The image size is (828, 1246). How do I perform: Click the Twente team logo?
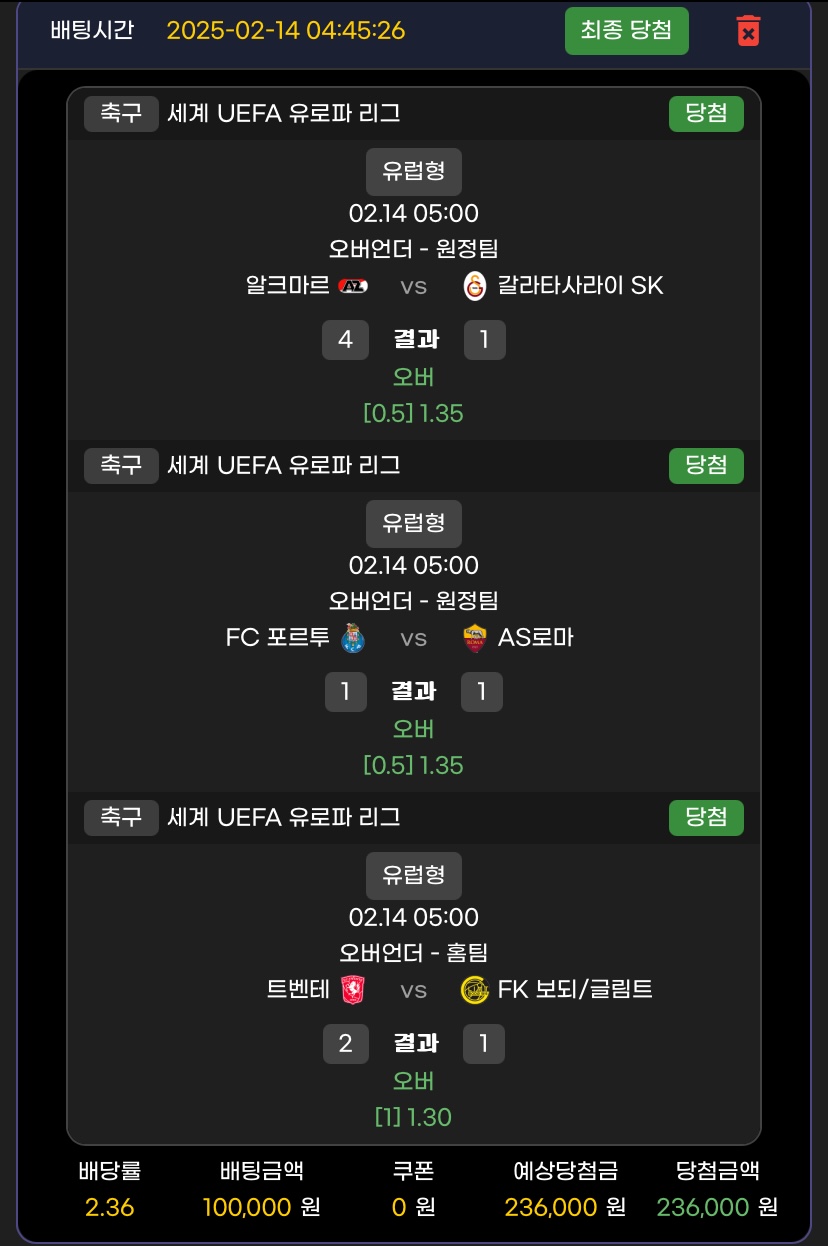click(x=353, y=990)
